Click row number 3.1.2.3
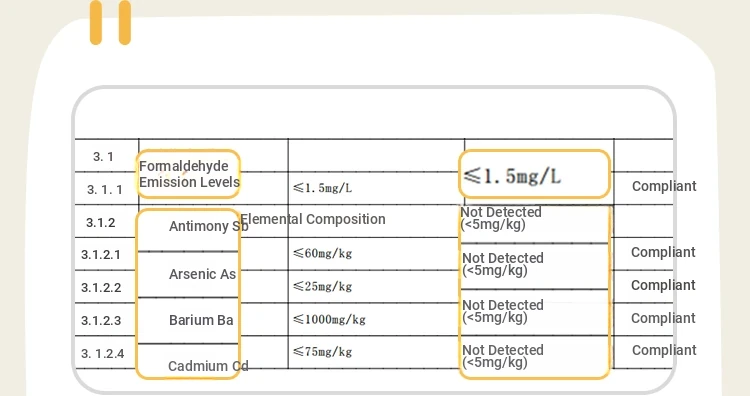The image size is (750, 396). 101,320
